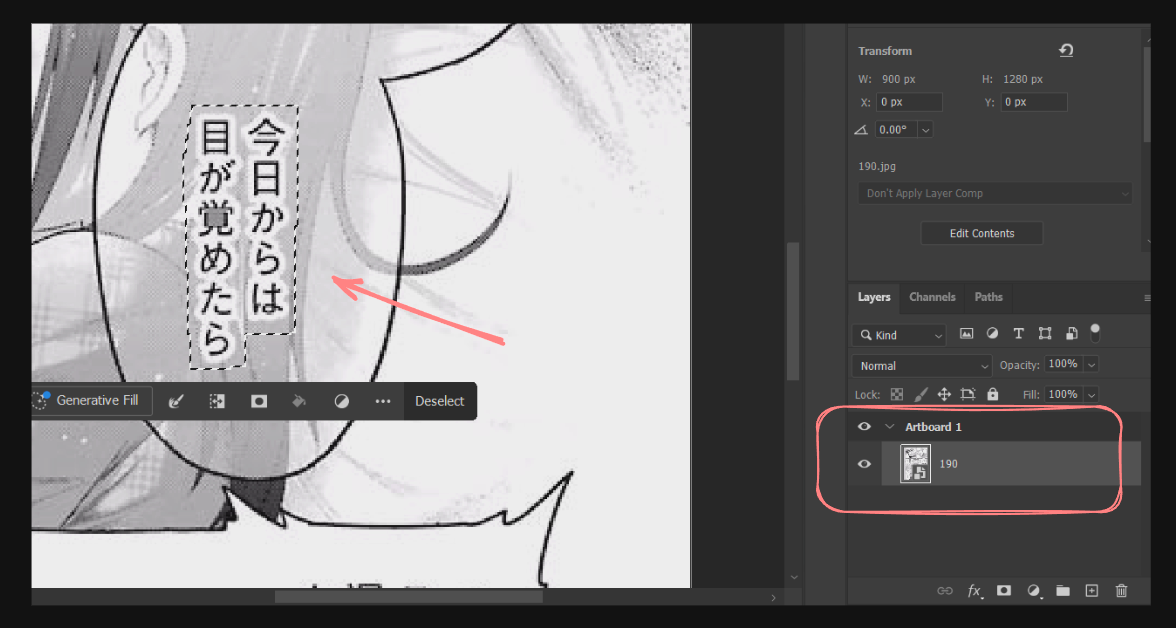The image size is (1176, 628).
Task: Create new fill or adjustment layer icon
Action: click(1034, 591)
